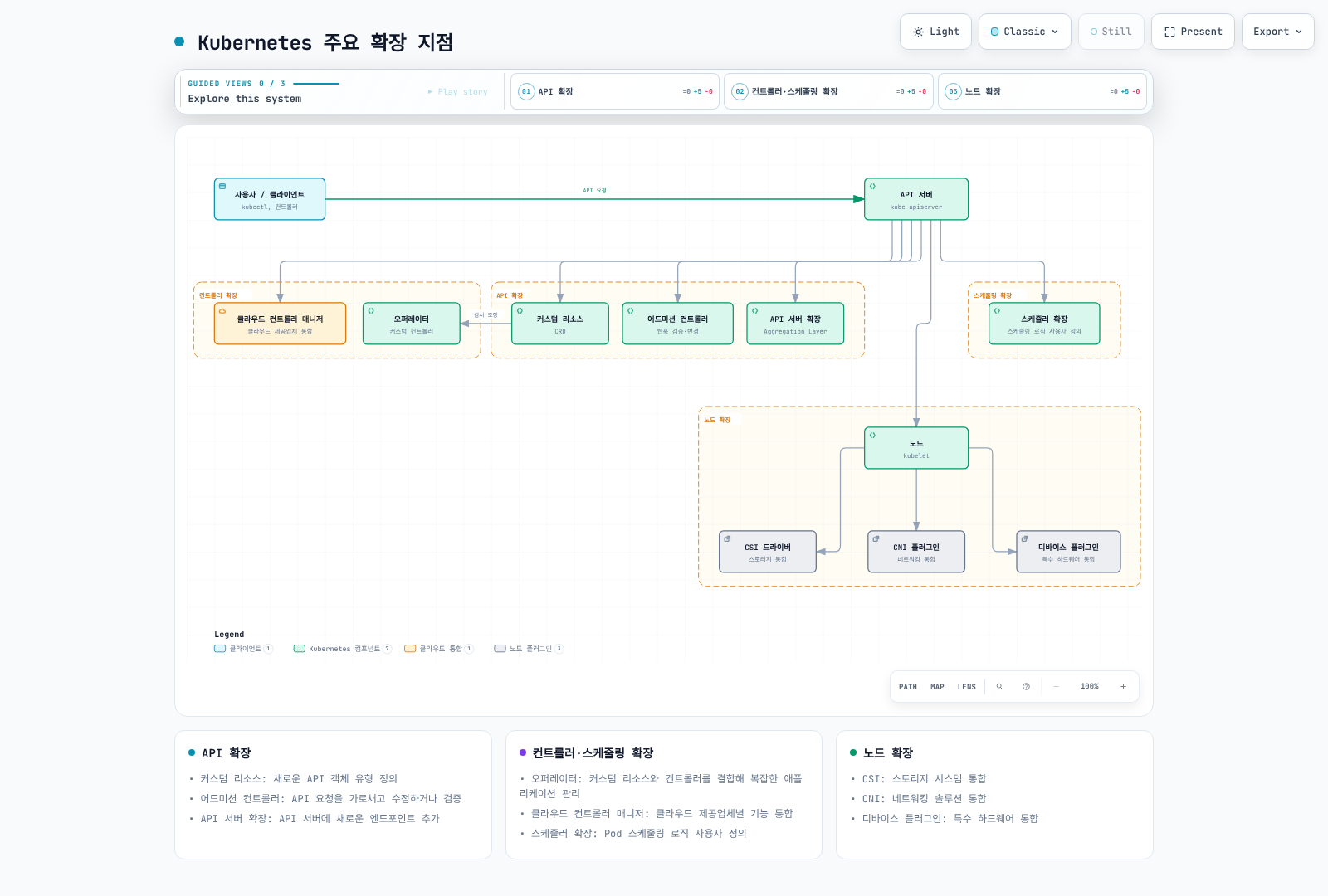Select the API 서버 kube-apiserver node

pyautogui.click(x=916, y=199)
